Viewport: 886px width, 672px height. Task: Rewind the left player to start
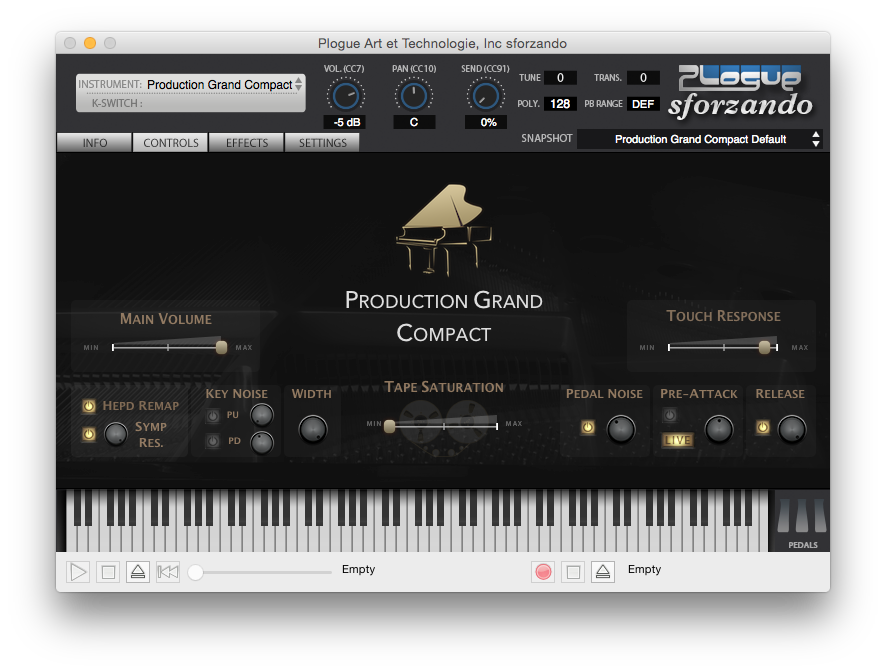(168, 573)
